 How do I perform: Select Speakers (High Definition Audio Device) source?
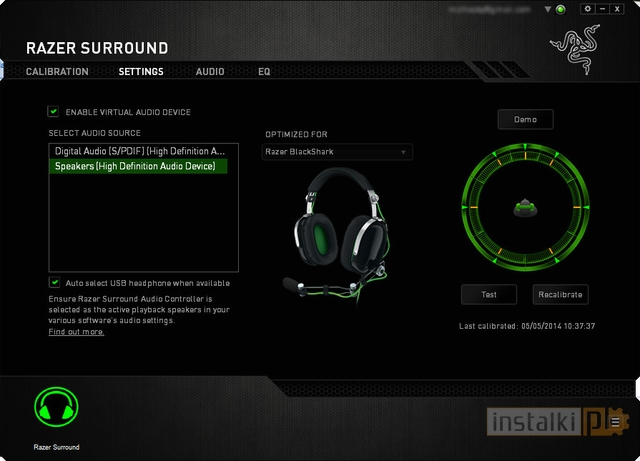(138, 166)
